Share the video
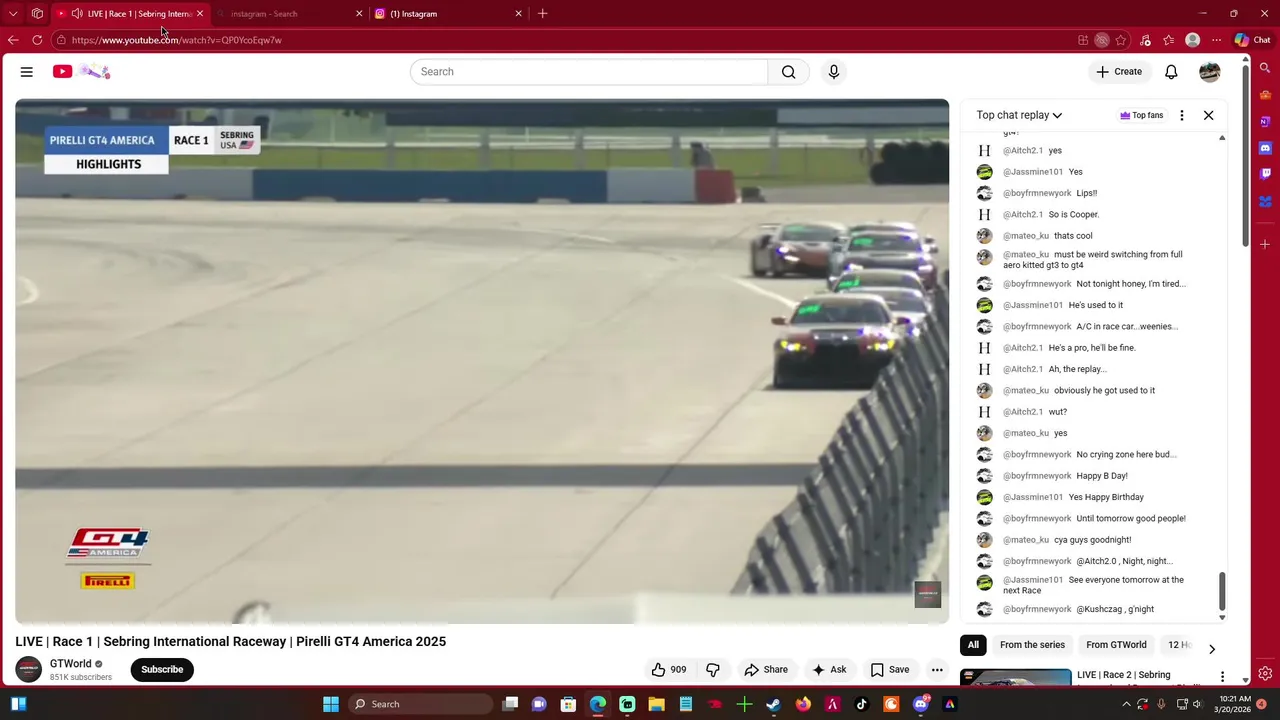1280x720 pixels. [766, 670]
